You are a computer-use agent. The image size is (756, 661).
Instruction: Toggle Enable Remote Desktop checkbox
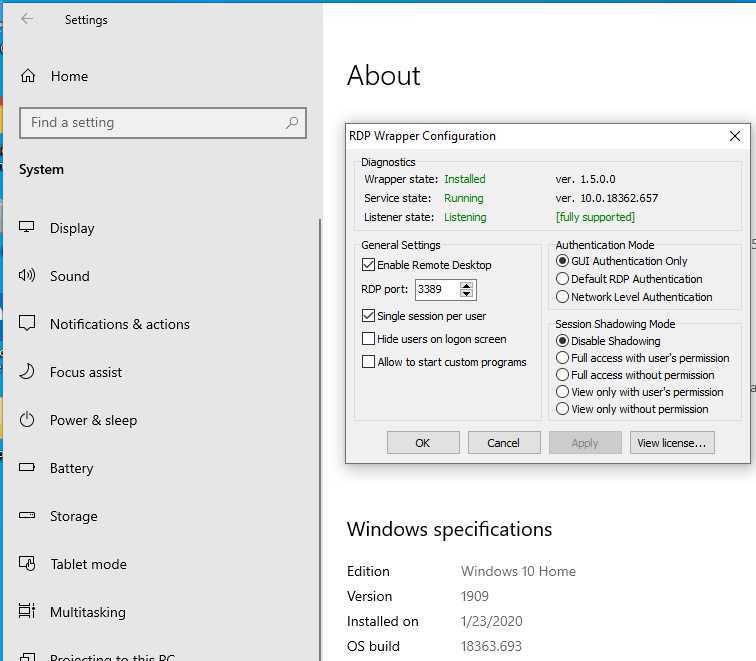pos(368,265)
